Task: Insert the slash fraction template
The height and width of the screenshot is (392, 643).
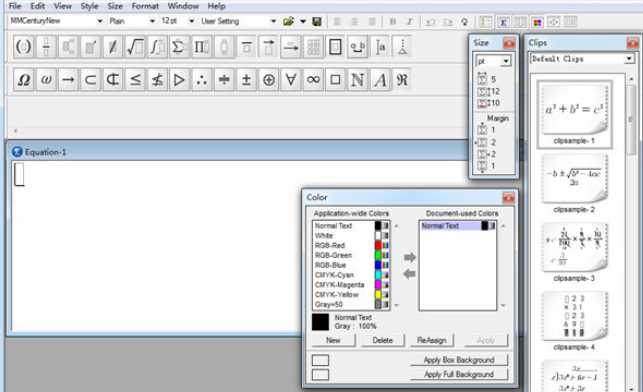Action: pos(112,47)
